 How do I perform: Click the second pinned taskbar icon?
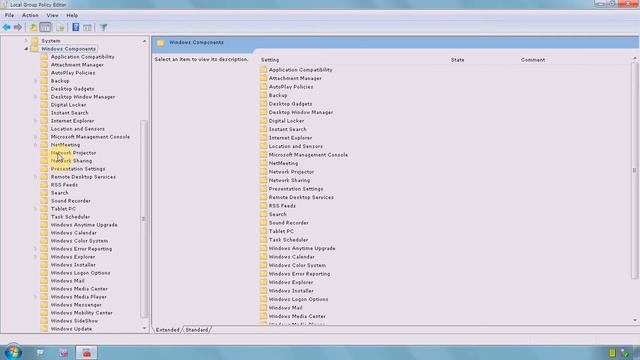[x=63, y=353]
